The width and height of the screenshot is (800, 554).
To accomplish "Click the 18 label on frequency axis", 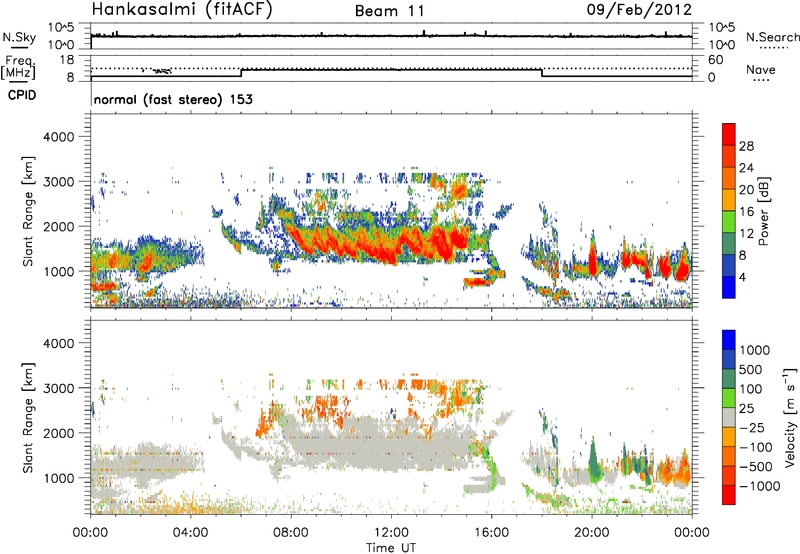I will coord(66,60).
